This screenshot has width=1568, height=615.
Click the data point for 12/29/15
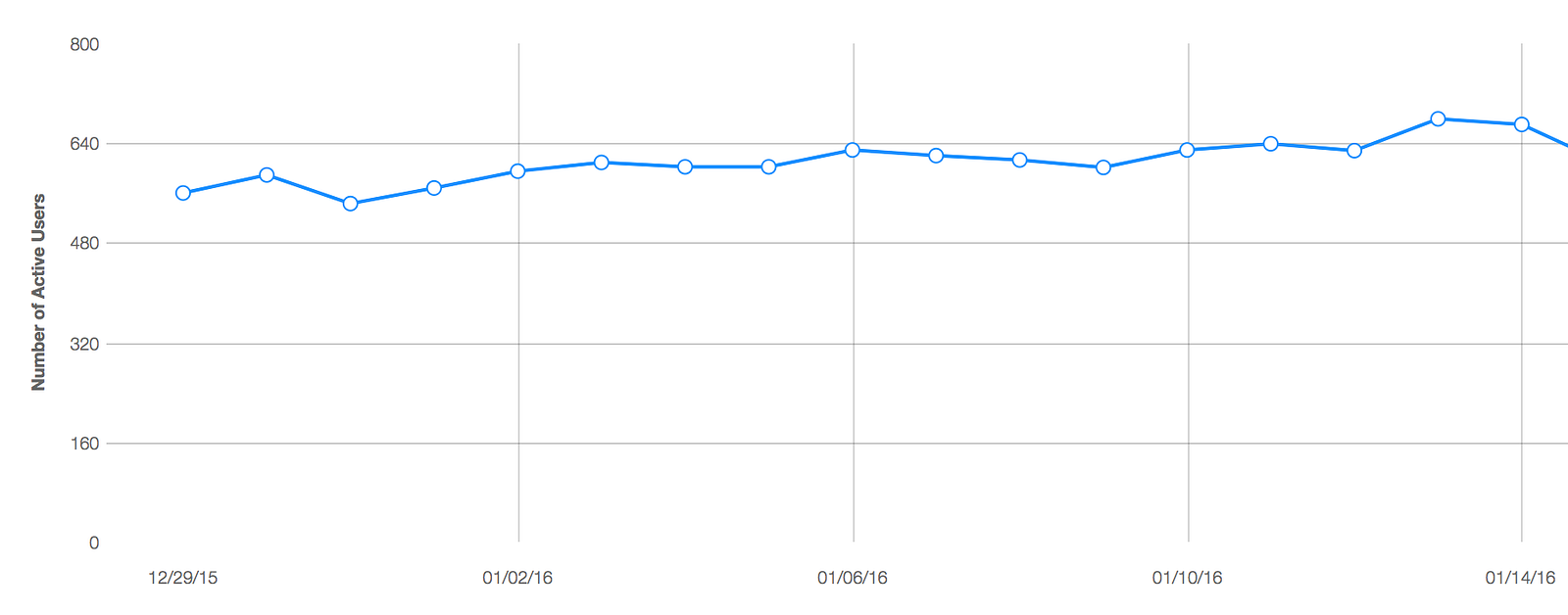point(183,193)
